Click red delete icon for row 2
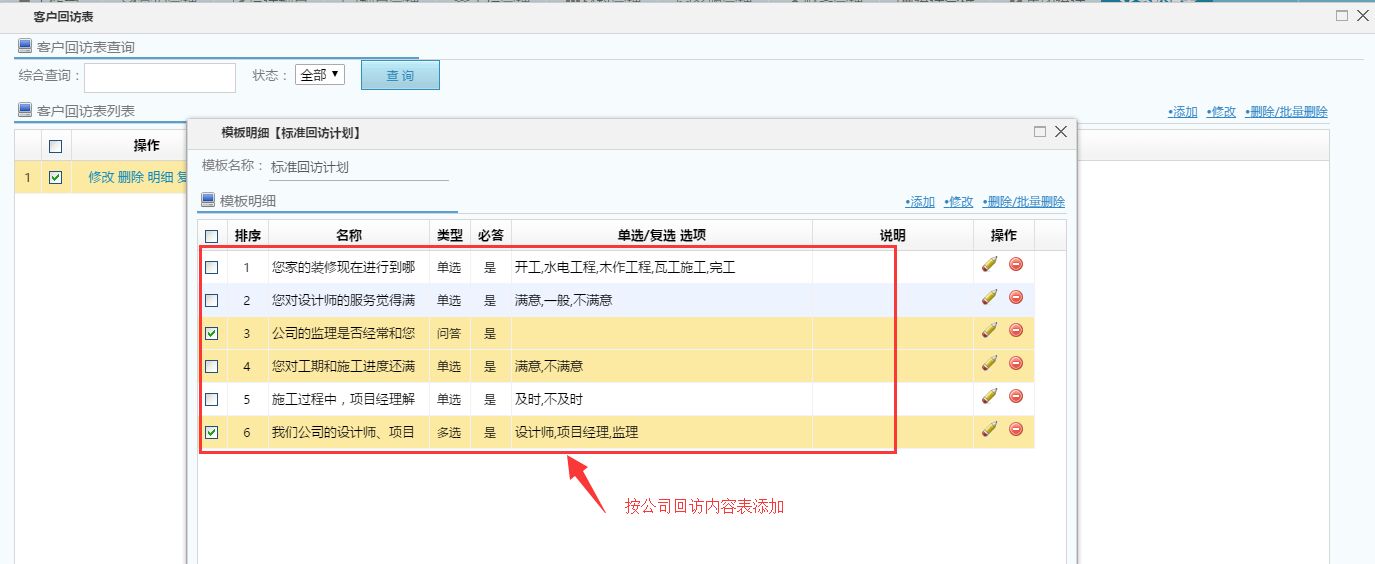Screen dimensions: 1375x564 pos(1016,297)
